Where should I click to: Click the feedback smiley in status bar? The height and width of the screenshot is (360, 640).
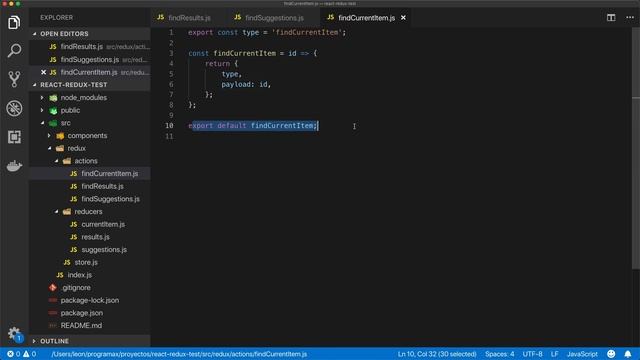[611, 354]
